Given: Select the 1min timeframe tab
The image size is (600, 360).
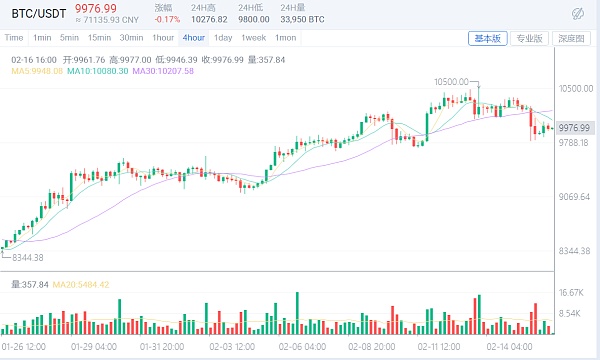Looking at the screenshot, I should [42, 38].
